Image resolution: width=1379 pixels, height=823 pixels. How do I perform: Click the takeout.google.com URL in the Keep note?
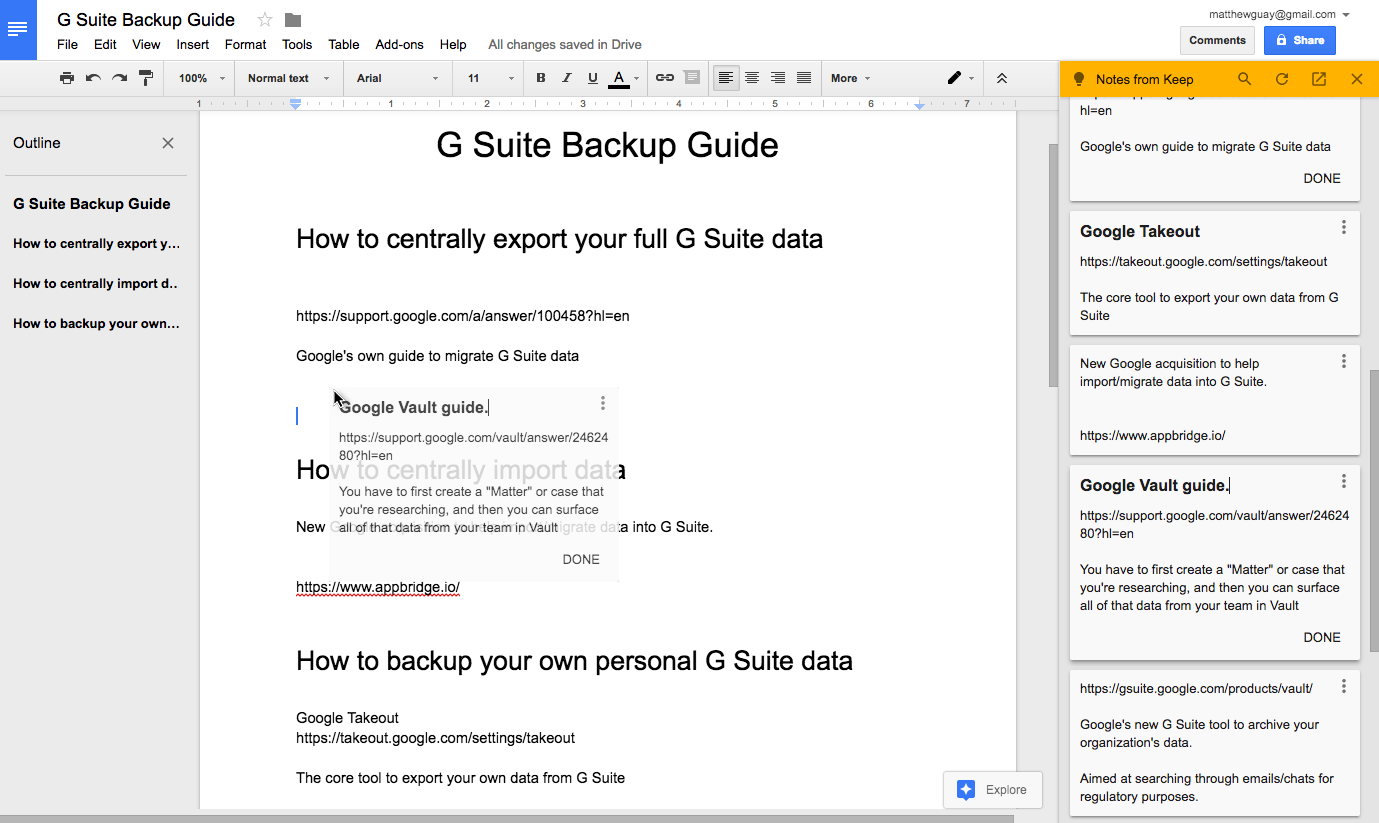1204,261
